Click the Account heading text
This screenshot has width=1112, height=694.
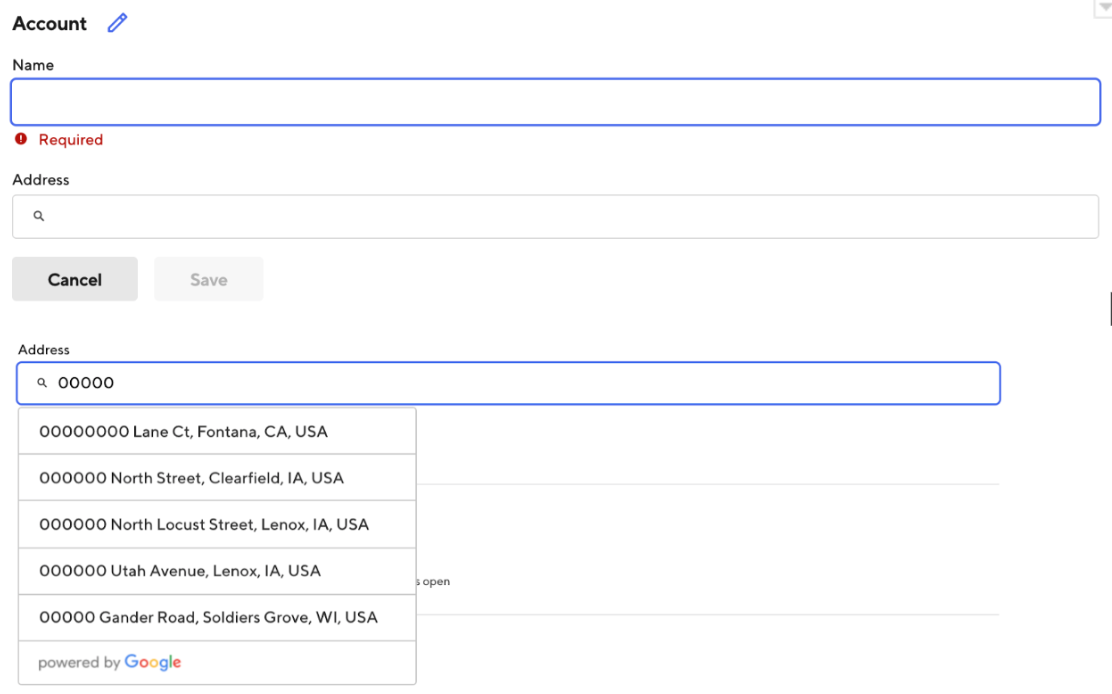[x=50, y=23]
